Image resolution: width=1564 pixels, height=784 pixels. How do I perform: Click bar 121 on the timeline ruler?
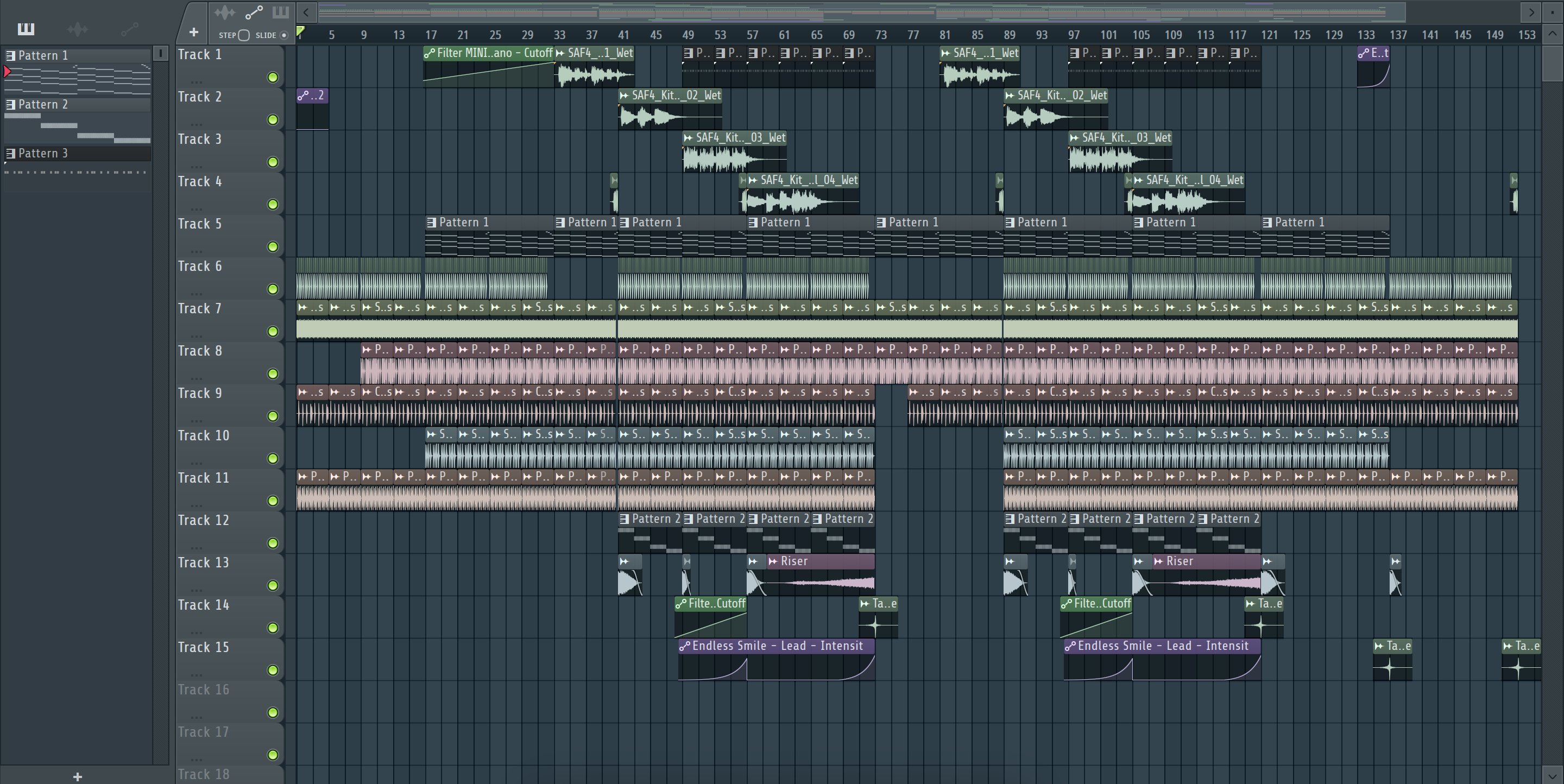(x=1269, y=35)
